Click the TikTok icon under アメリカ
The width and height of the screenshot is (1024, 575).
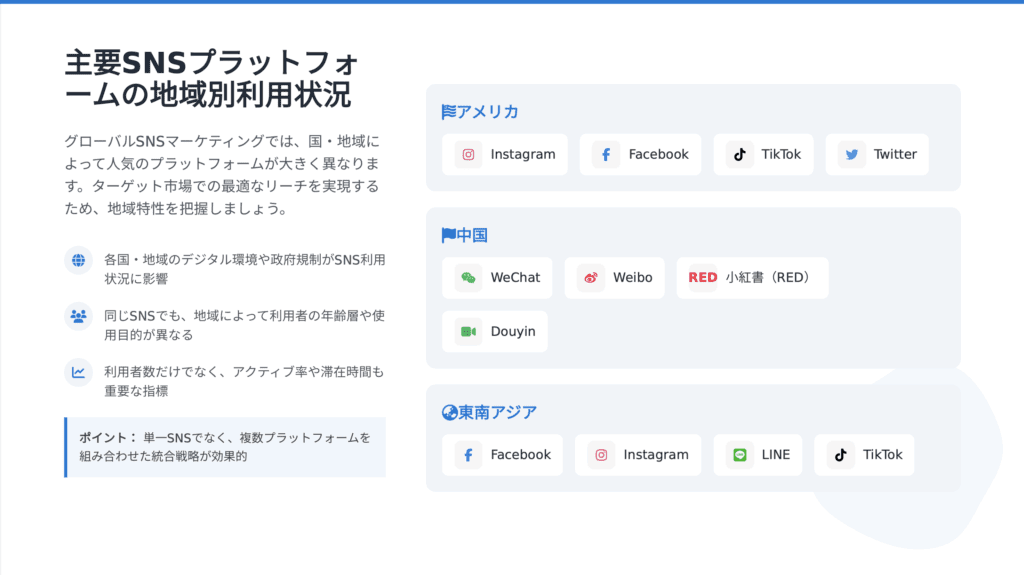click(739, 155)
